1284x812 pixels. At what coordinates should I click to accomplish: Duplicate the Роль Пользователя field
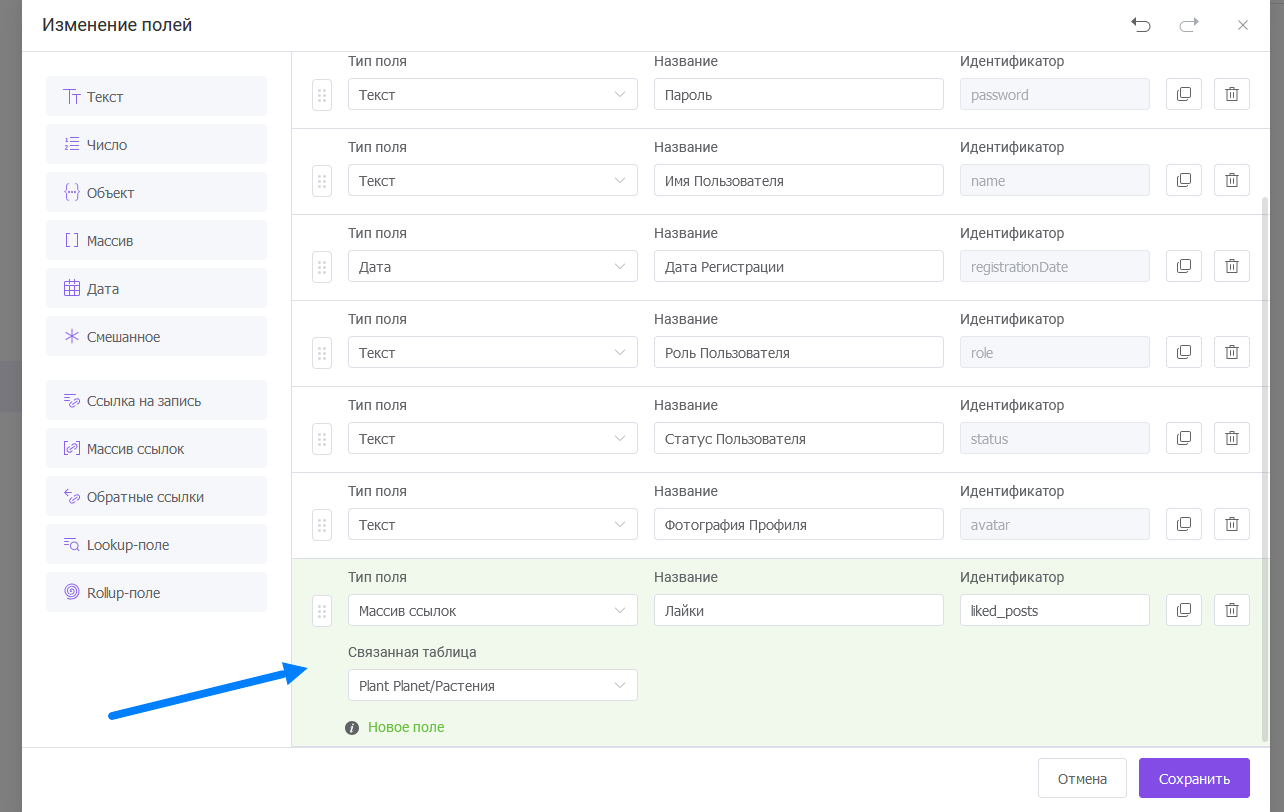click(x=1184, y=352)
